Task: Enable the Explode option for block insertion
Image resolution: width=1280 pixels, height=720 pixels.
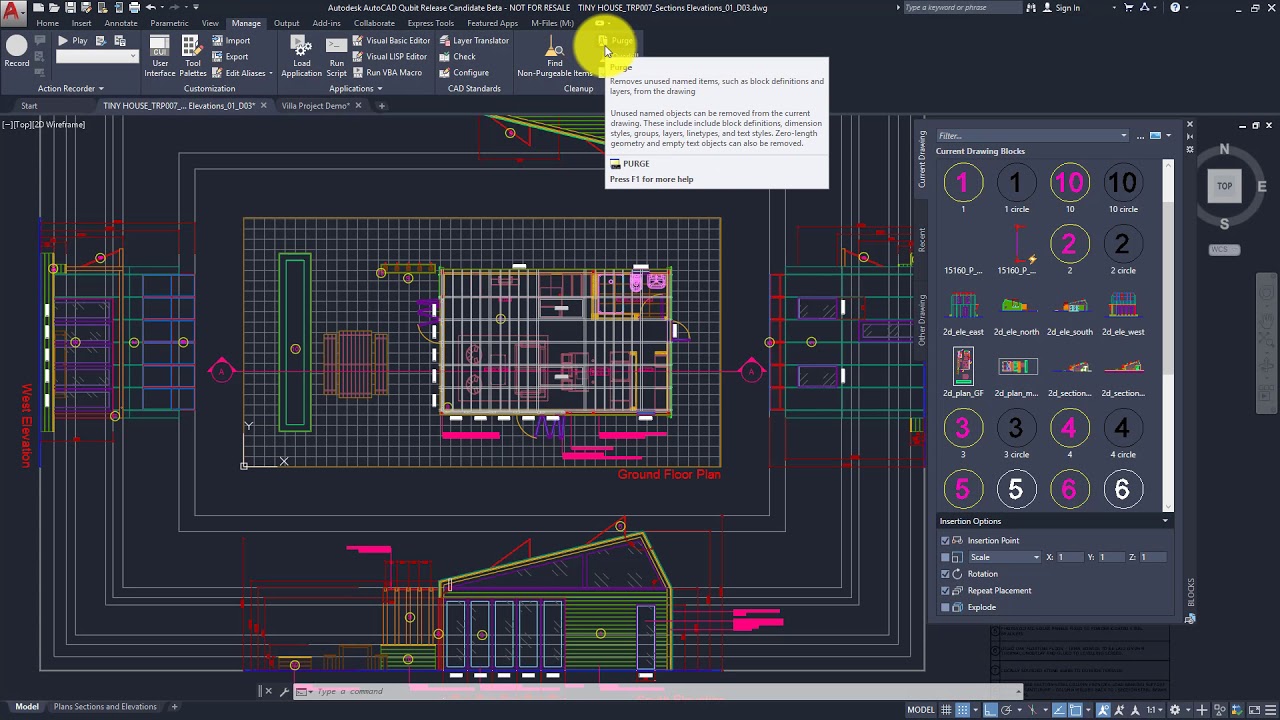Action: pyautogui.click(x=945, y=607)
